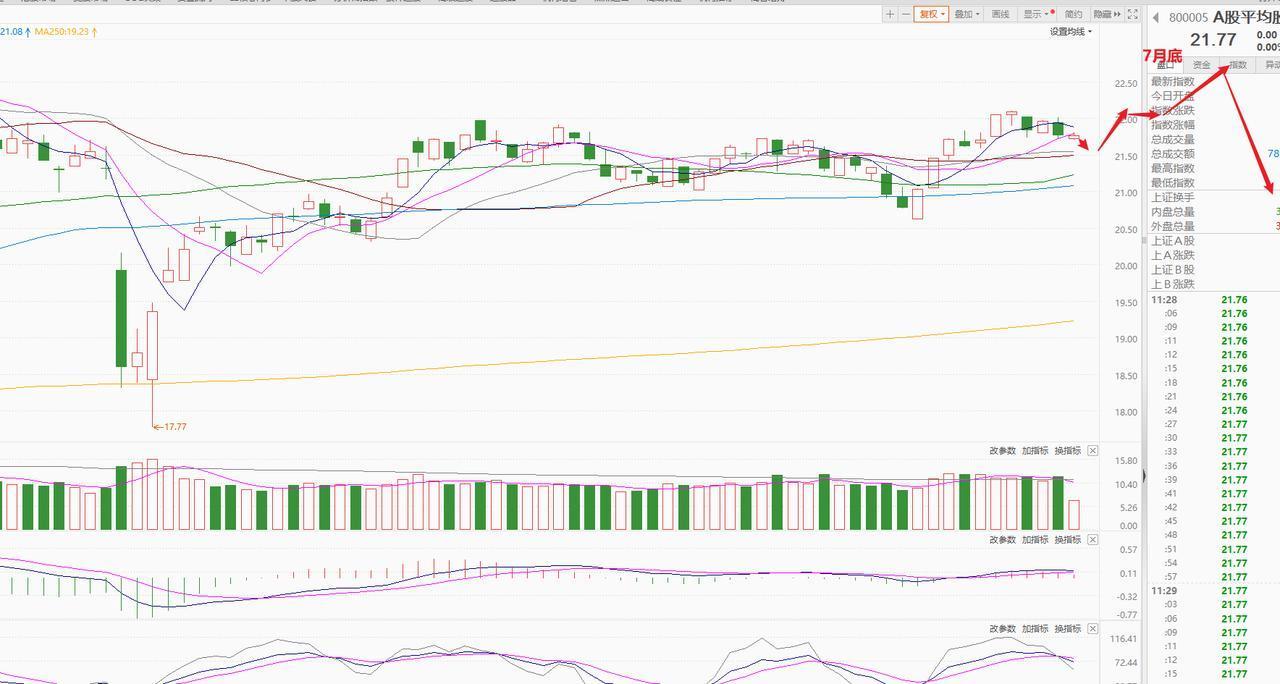Click 换指标 in KDJ panel

click(1067, 629)
